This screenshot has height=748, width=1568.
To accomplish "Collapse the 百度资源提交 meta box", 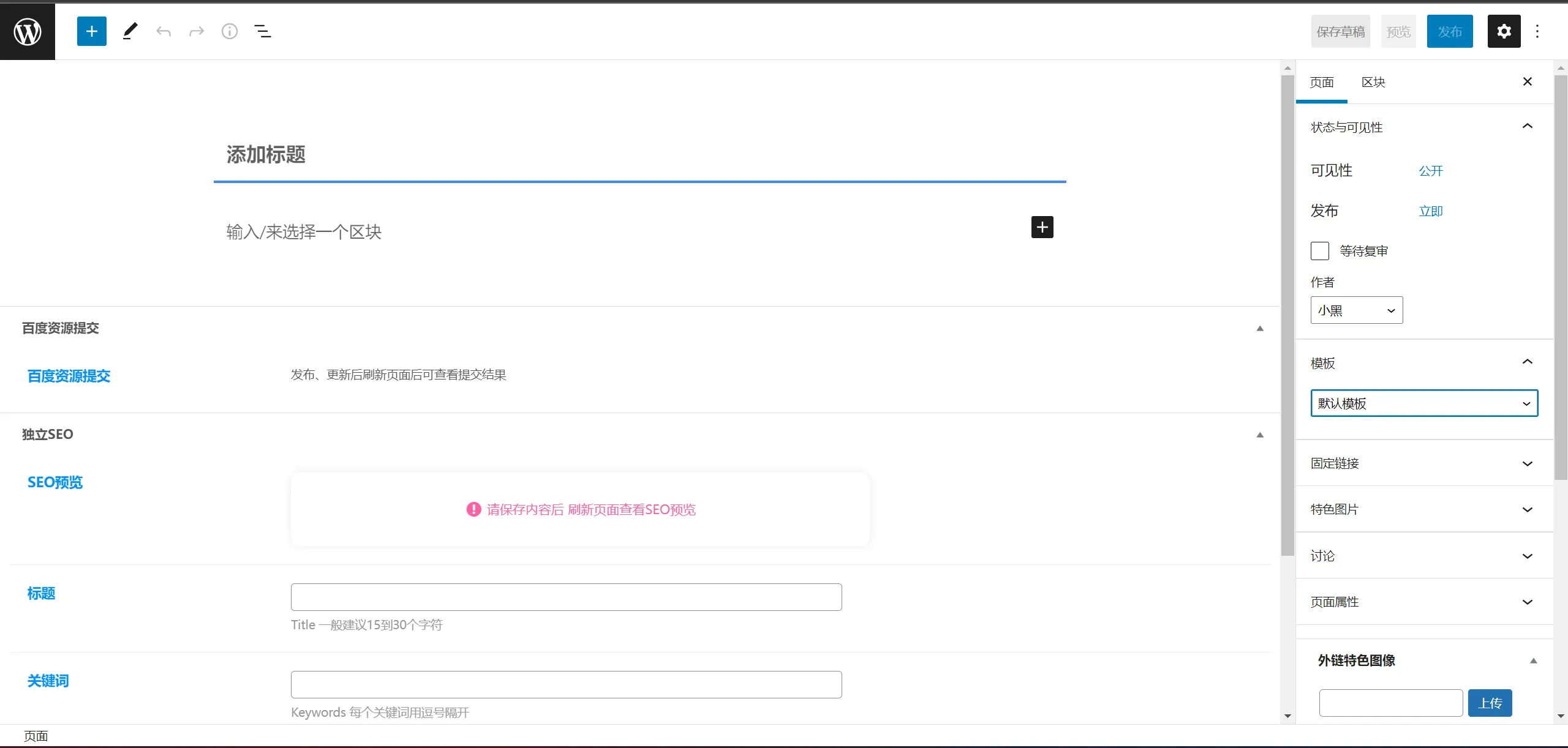I will click(x=1260, y=329).
